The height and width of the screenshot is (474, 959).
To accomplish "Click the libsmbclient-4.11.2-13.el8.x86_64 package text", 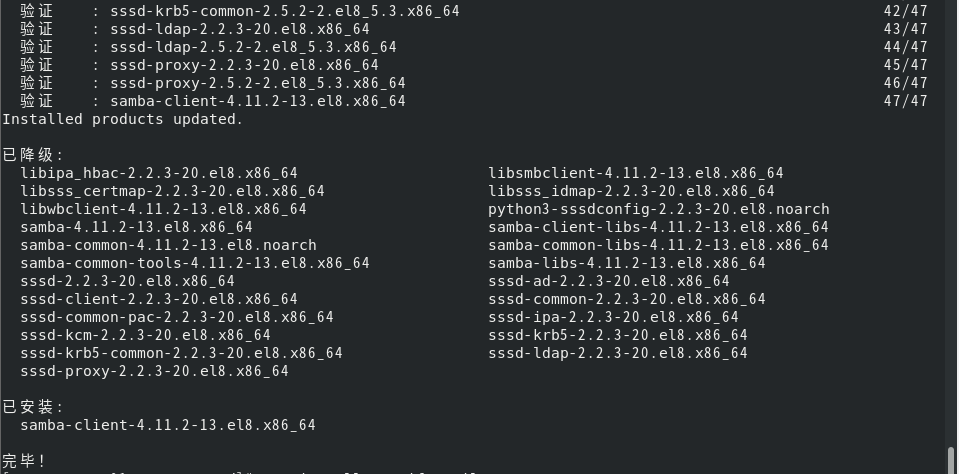I will tap(635, 173).
